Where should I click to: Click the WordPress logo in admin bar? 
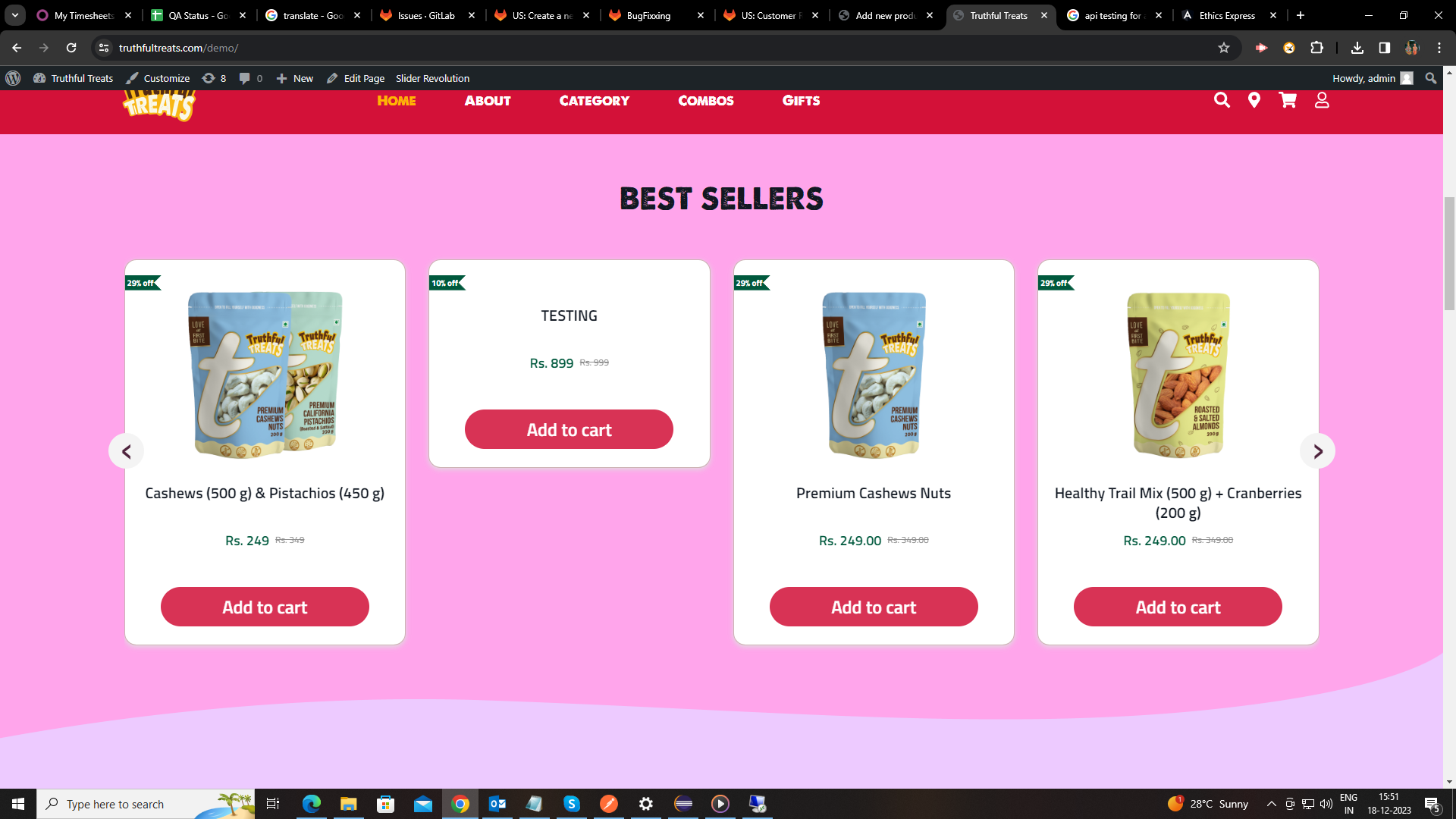coord(13,78)
